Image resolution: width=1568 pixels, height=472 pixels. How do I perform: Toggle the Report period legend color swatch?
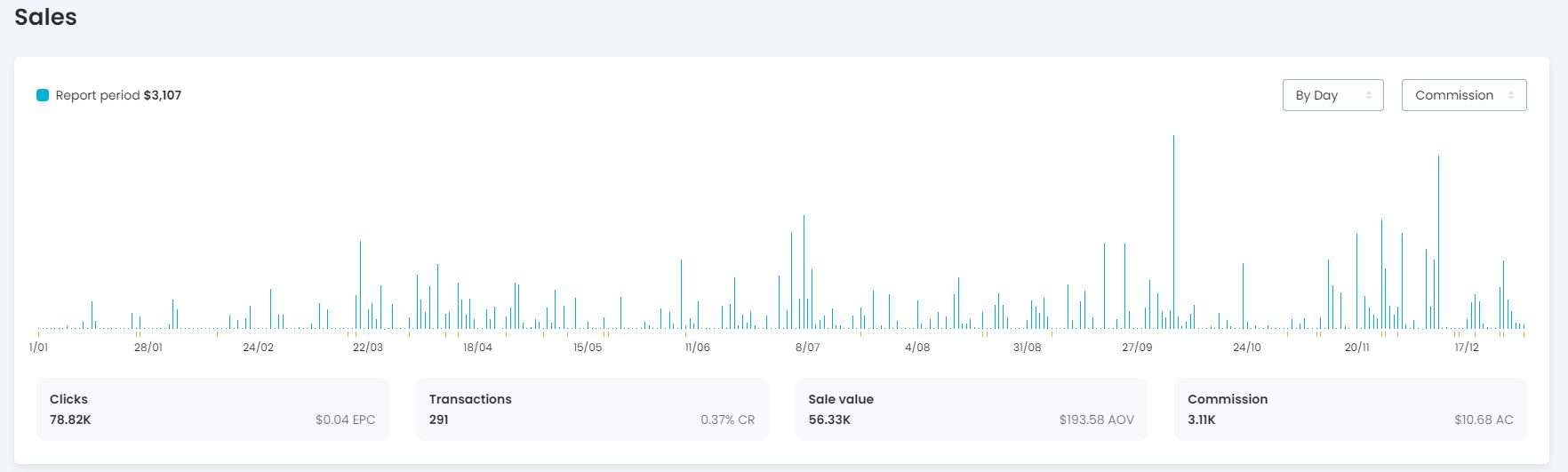point(43,95)
